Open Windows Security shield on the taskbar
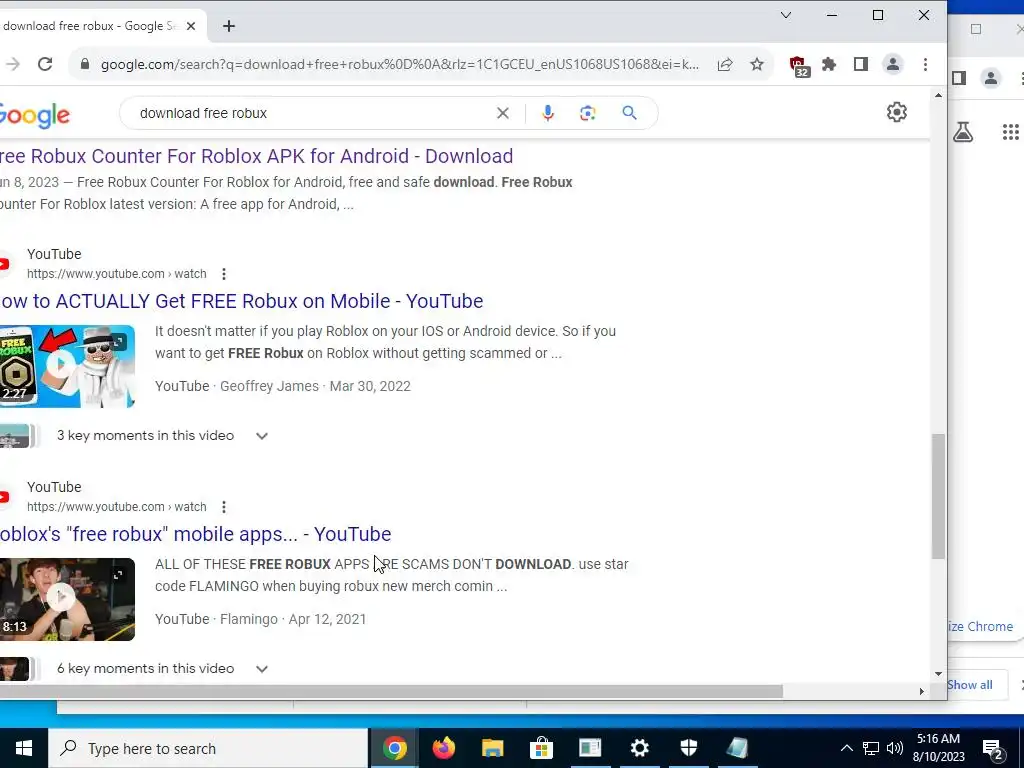1024x768 pixels. tap(689, 748)
